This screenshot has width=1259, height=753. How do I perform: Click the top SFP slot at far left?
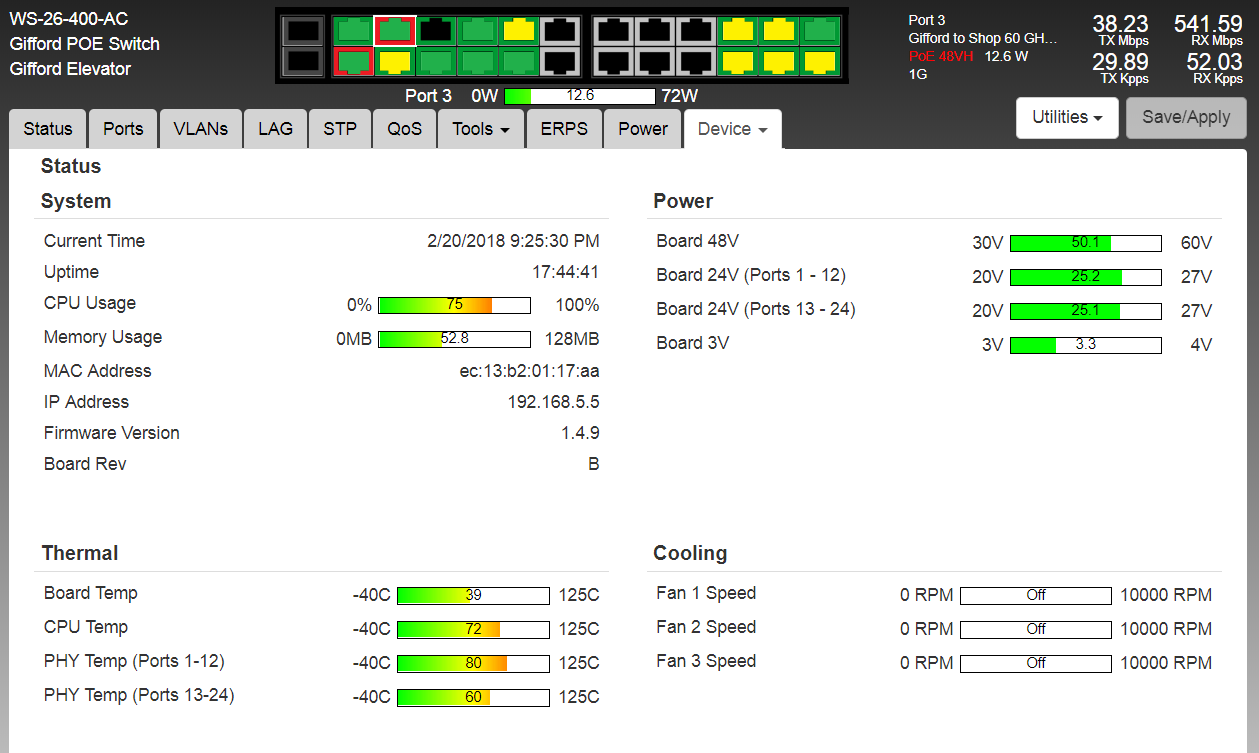tap(302, 30)
